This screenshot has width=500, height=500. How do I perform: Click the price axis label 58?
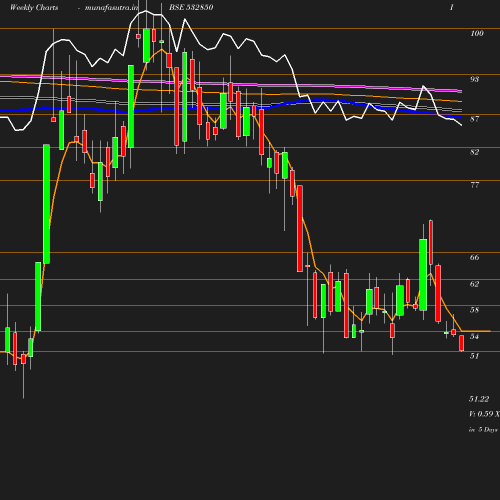474,310
